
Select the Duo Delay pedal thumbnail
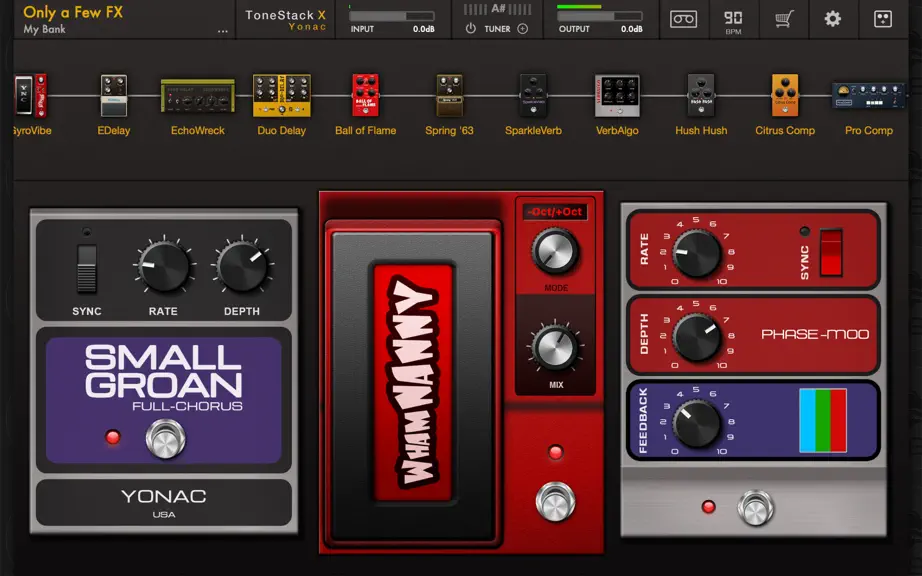pos(281,95)
